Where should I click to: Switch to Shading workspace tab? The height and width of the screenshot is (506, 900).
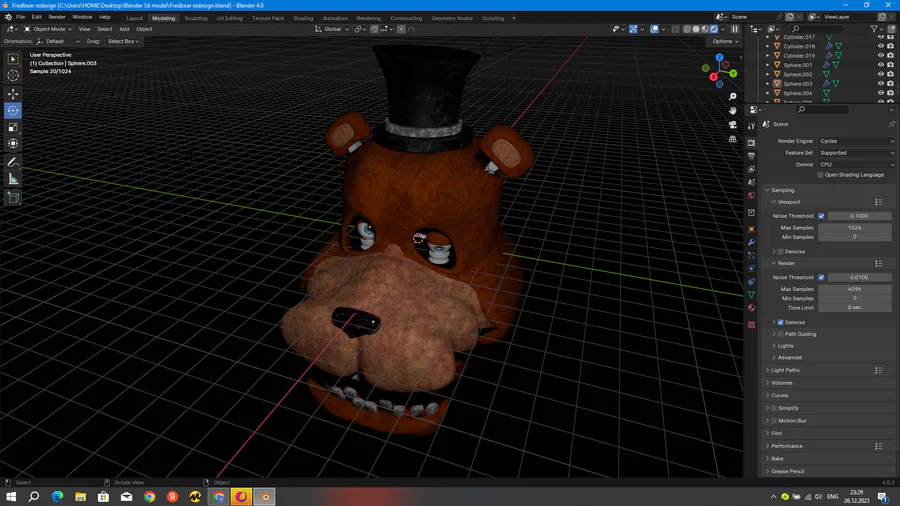pos(303,18)
